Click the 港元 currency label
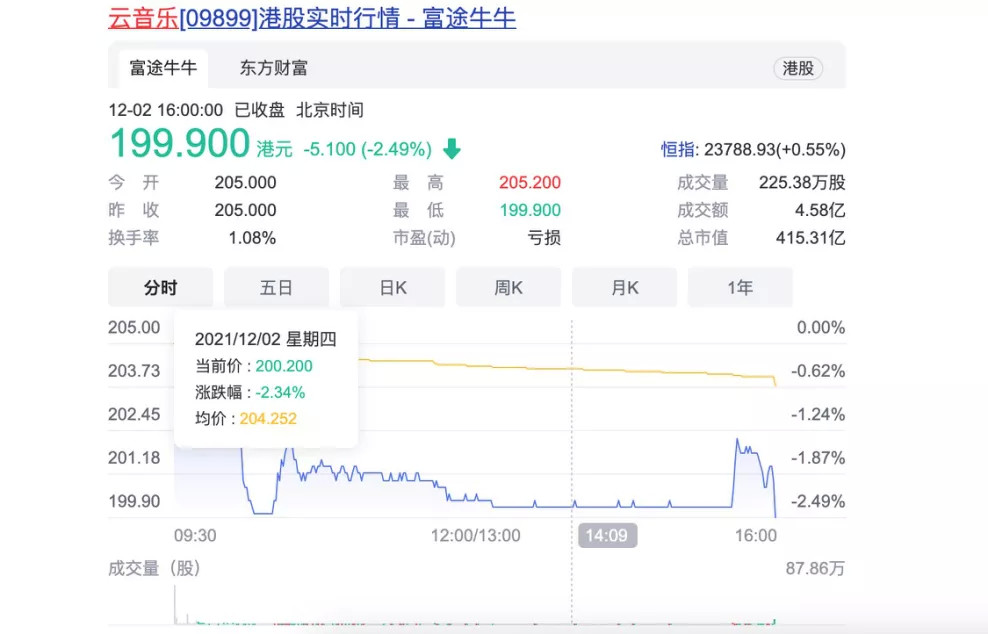Screen dimensions: 988x634 tap(275, 149)
